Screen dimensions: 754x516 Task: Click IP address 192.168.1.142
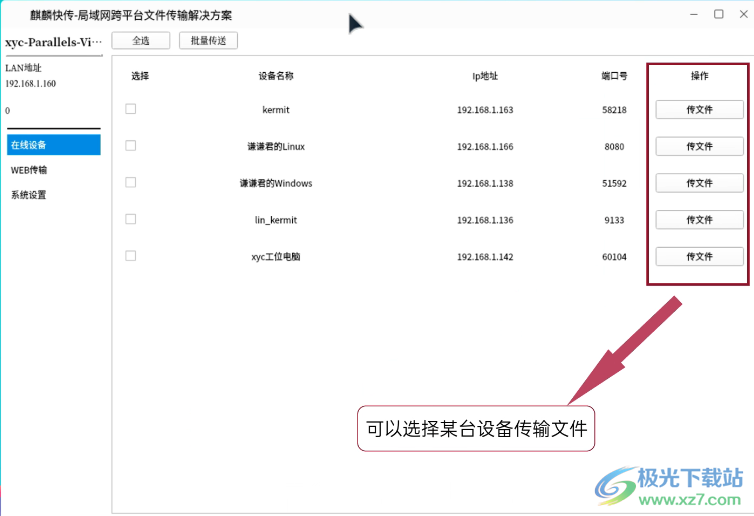(485, 257)
